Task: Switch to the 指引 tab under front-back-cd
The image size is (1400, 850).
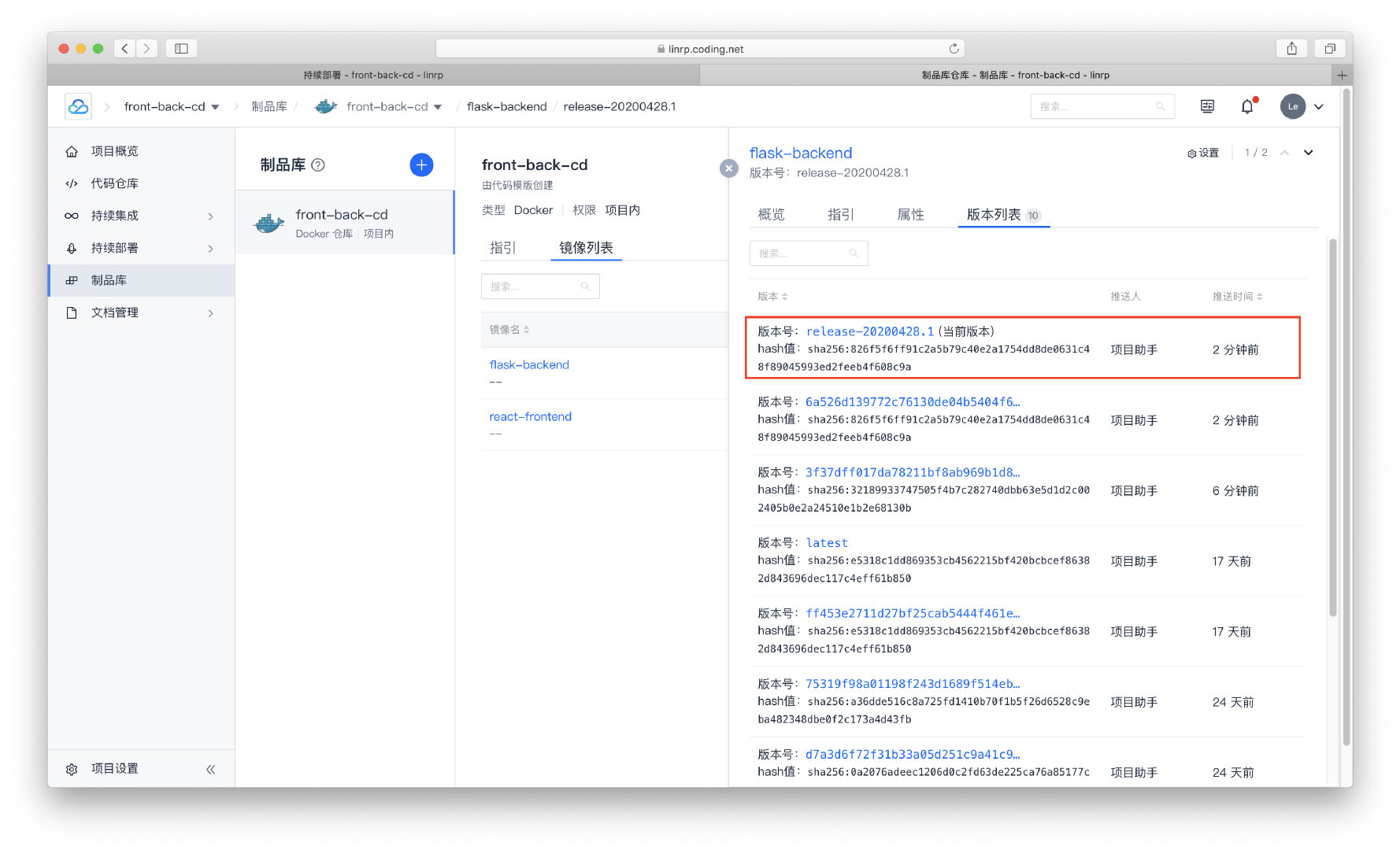Action: [502, 248]
